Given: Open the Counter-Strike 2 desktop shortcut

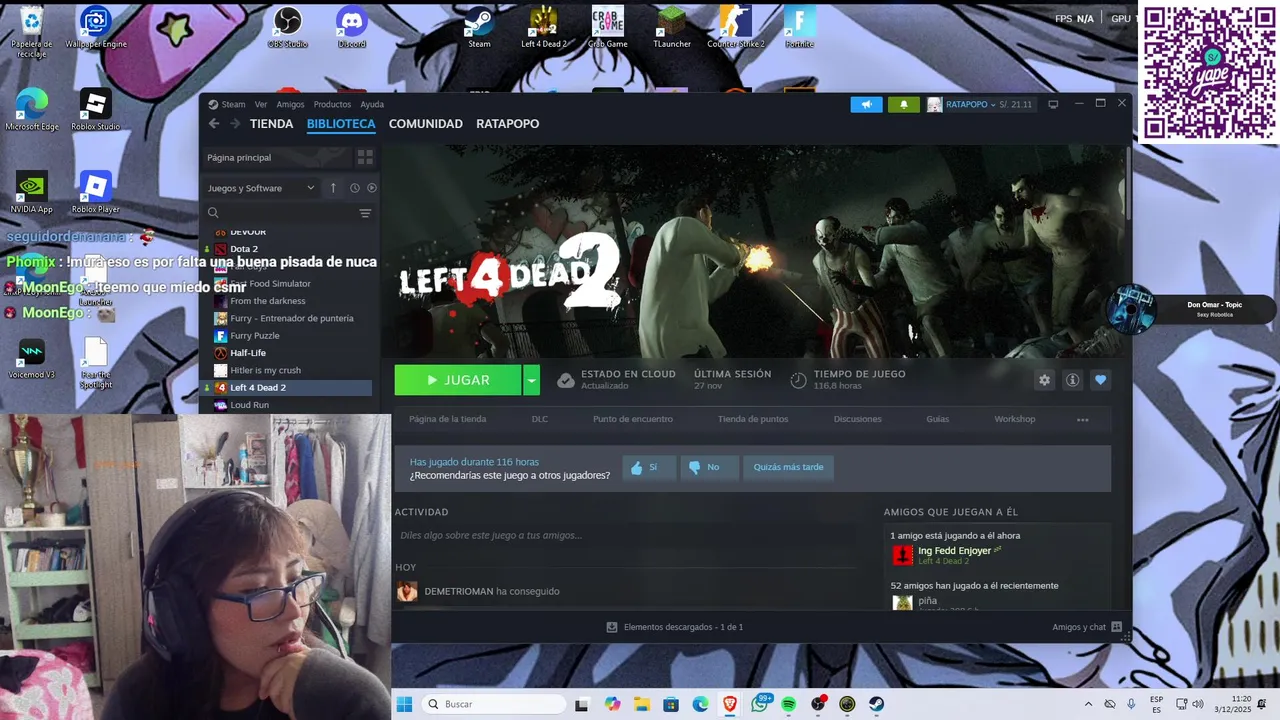Looking at the screenshot, I should [736, 28].
